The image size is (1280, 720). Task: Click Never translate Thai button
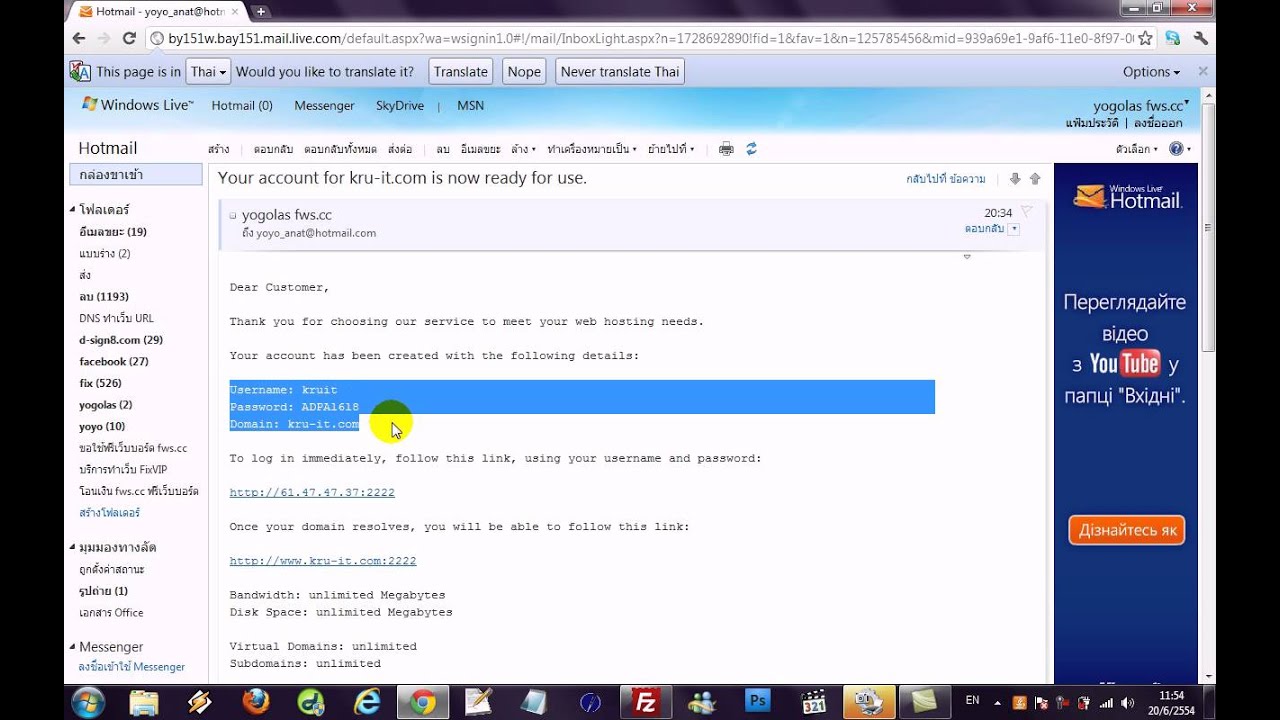click(x=620, y=72)
